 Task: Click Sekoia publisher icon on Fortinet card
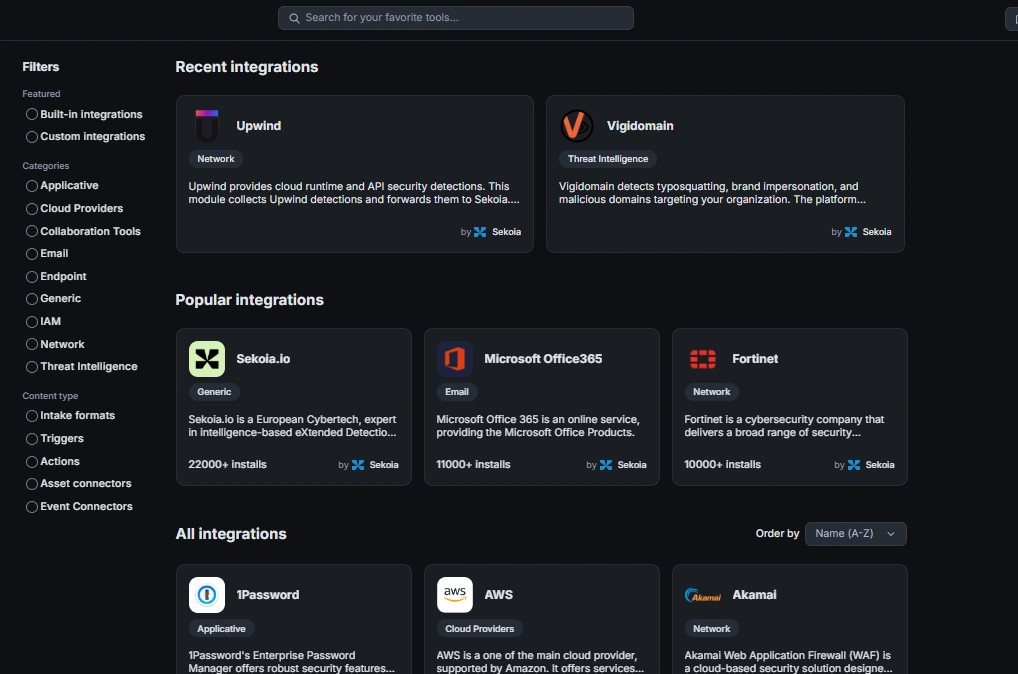854,465
